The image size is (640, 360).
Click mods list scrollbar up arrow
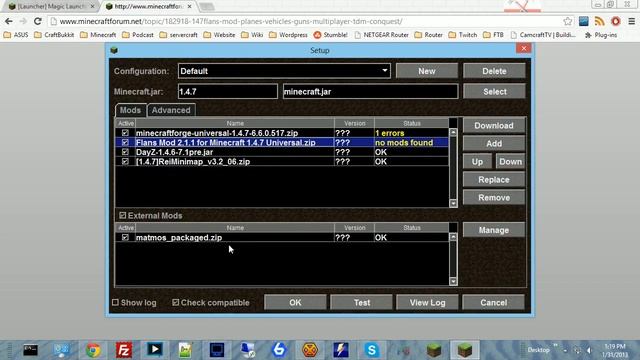click(453, 132)
